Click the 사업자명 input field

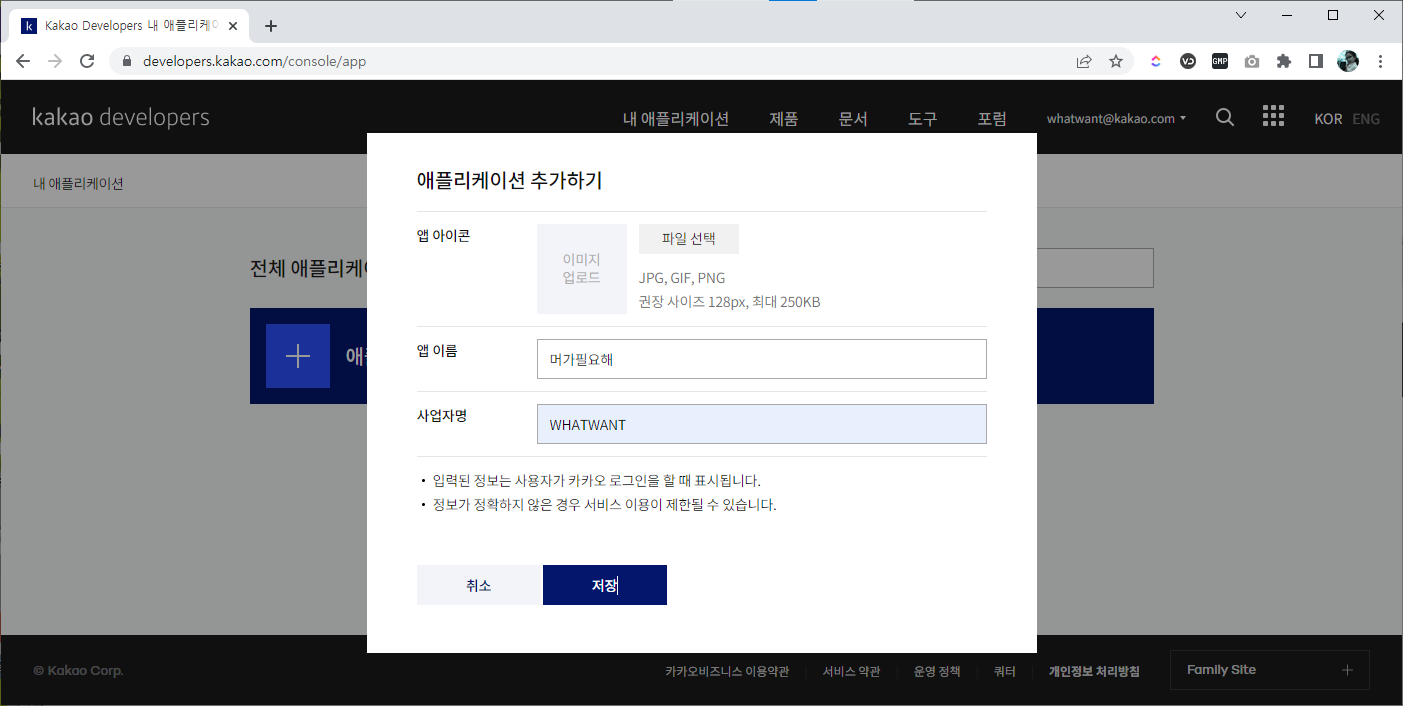point(762,424)
